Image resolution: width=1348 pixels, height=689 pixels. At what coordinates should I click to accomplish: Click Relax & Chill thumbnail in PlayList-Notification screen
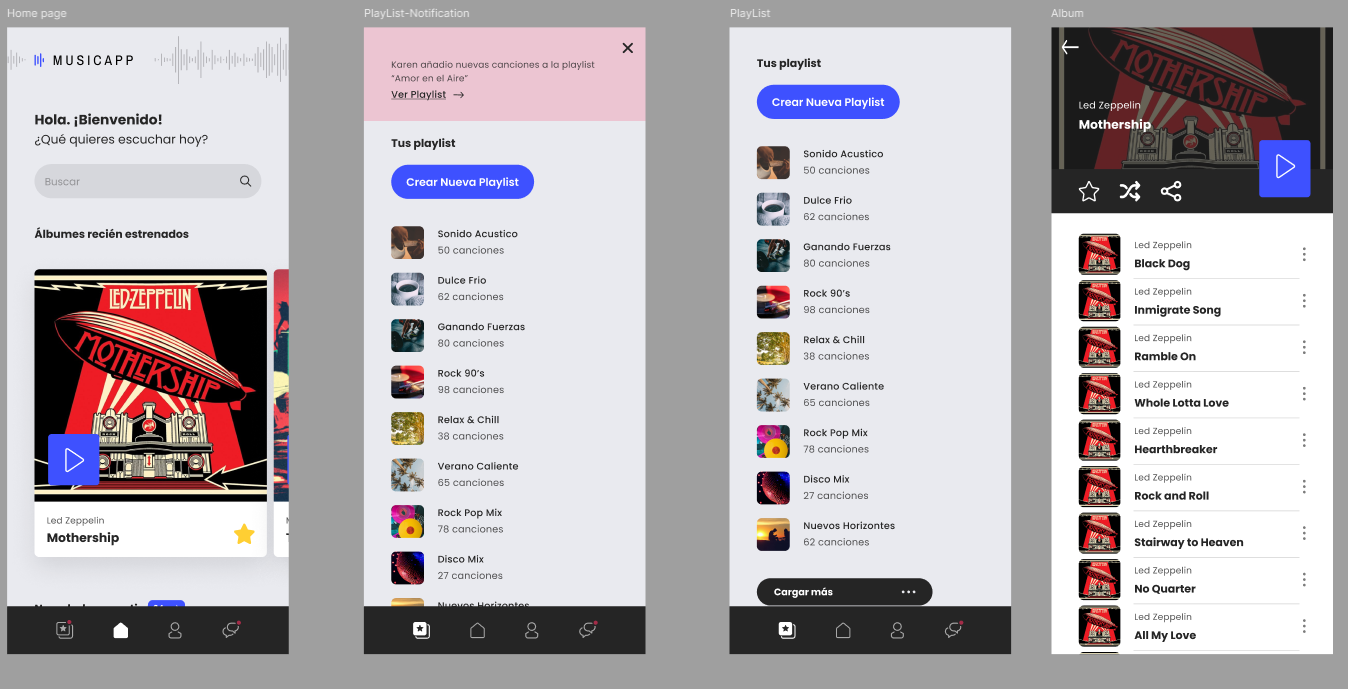[408, 428]
